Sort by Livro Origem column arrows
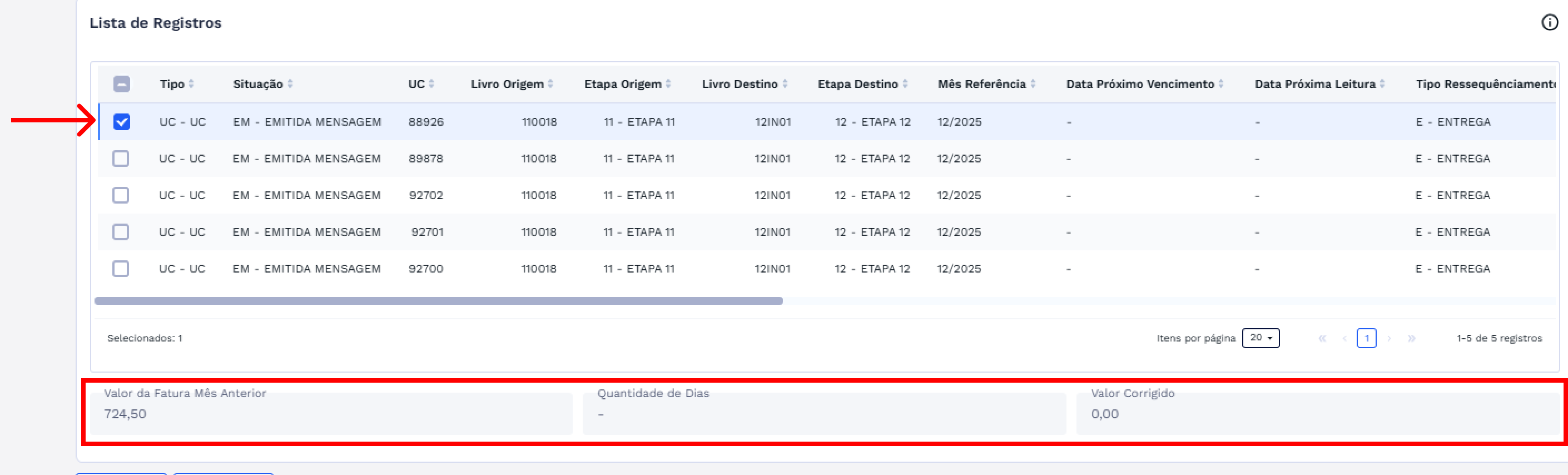This screenshot has height=475, width=1568. pos(550,84)
